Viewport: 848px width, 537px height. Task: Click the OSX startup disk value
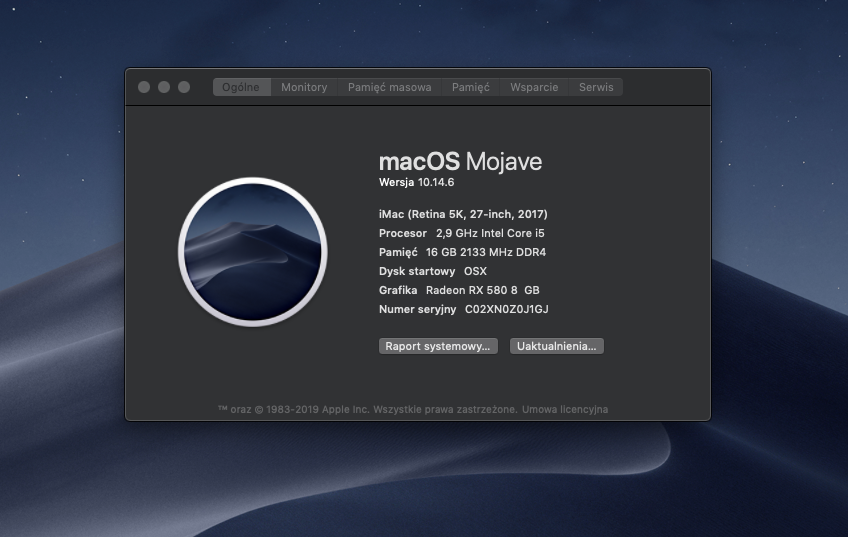[x=475, y=271]
